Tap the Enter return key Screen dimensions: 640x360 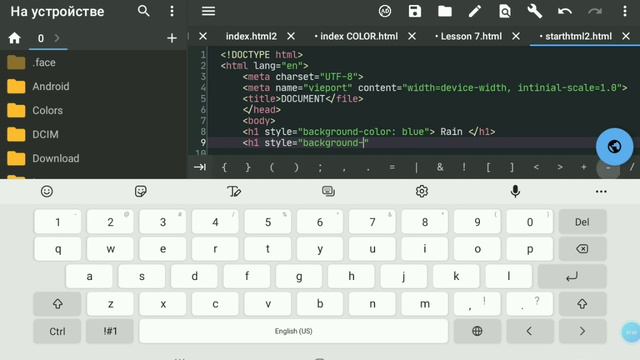[572, 276]
